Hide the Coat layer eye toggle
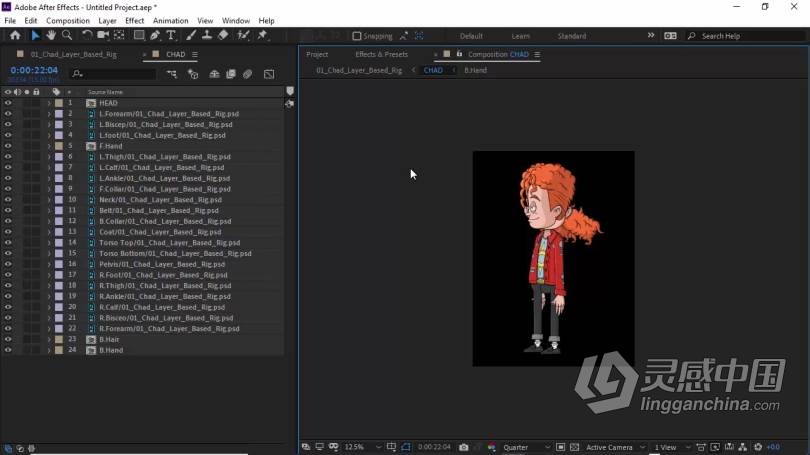Image resolution: width=810 pixels, height=455 pixels. 8,232
